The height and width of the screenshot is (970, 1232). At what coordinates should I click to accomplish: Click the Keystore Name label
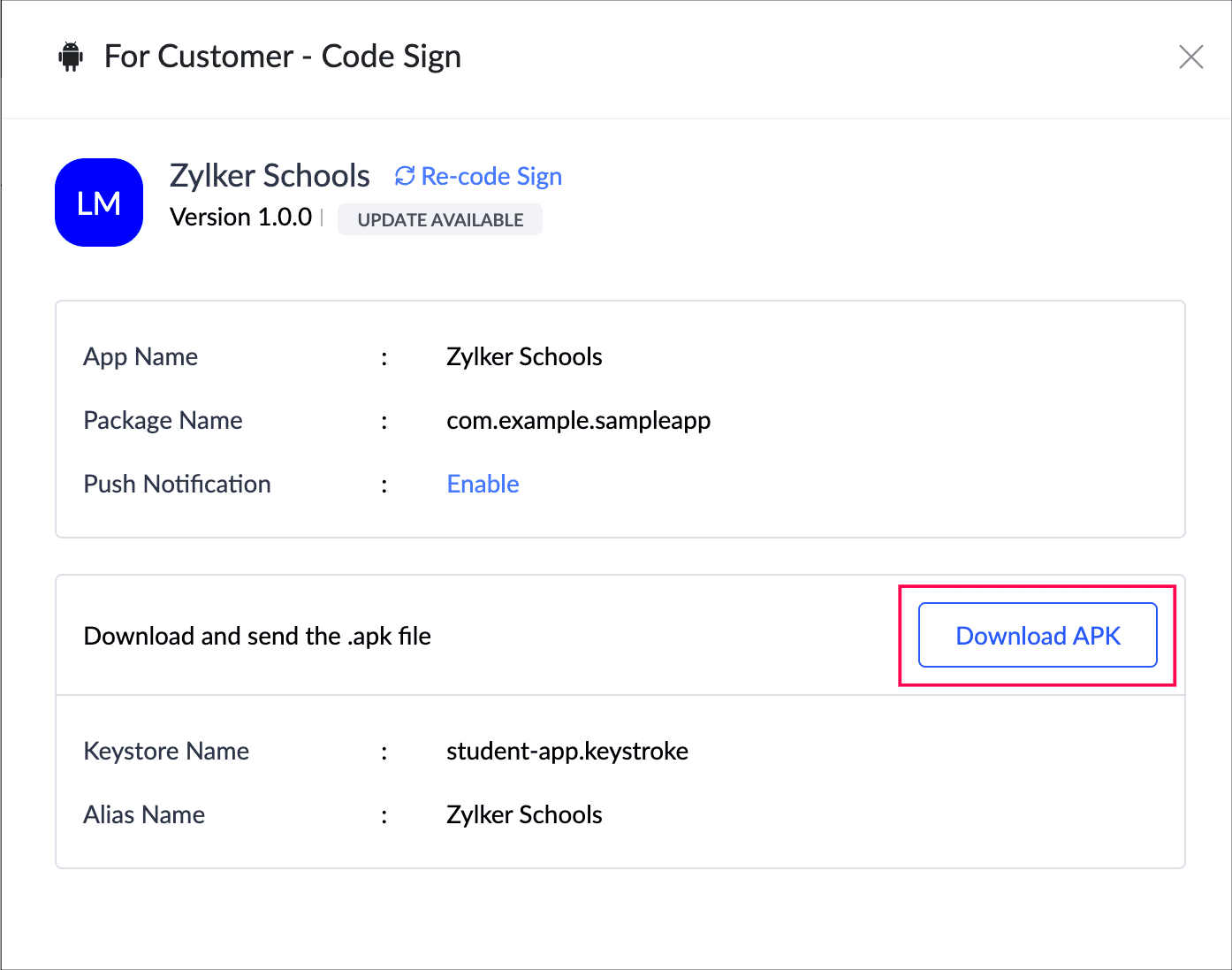pos(166,751)
